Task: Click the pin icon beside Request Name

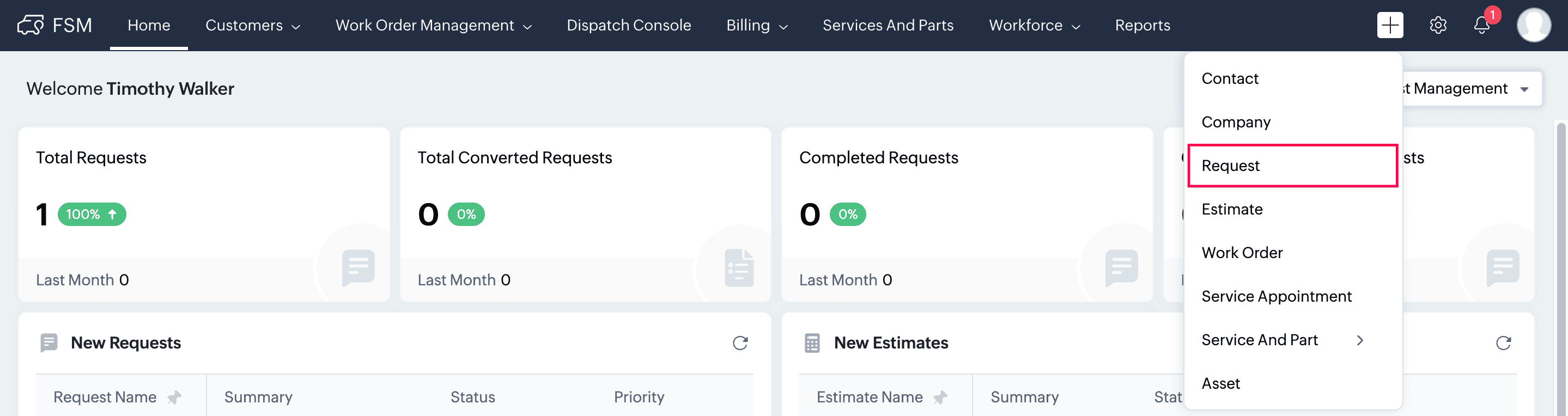Action: click(x=175, y=397)
